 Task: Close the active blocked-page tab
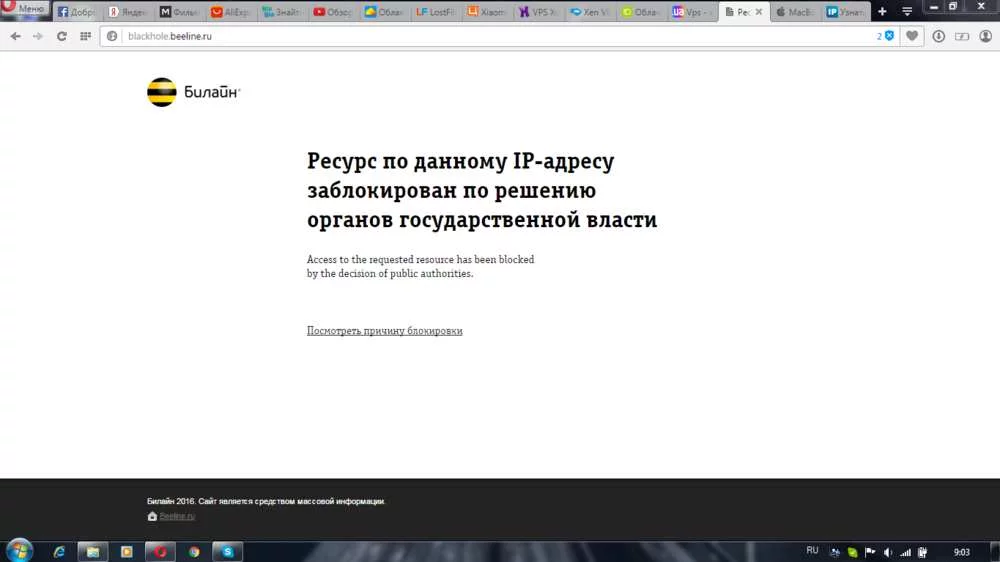pyautogui.click(x=759, y=12)
